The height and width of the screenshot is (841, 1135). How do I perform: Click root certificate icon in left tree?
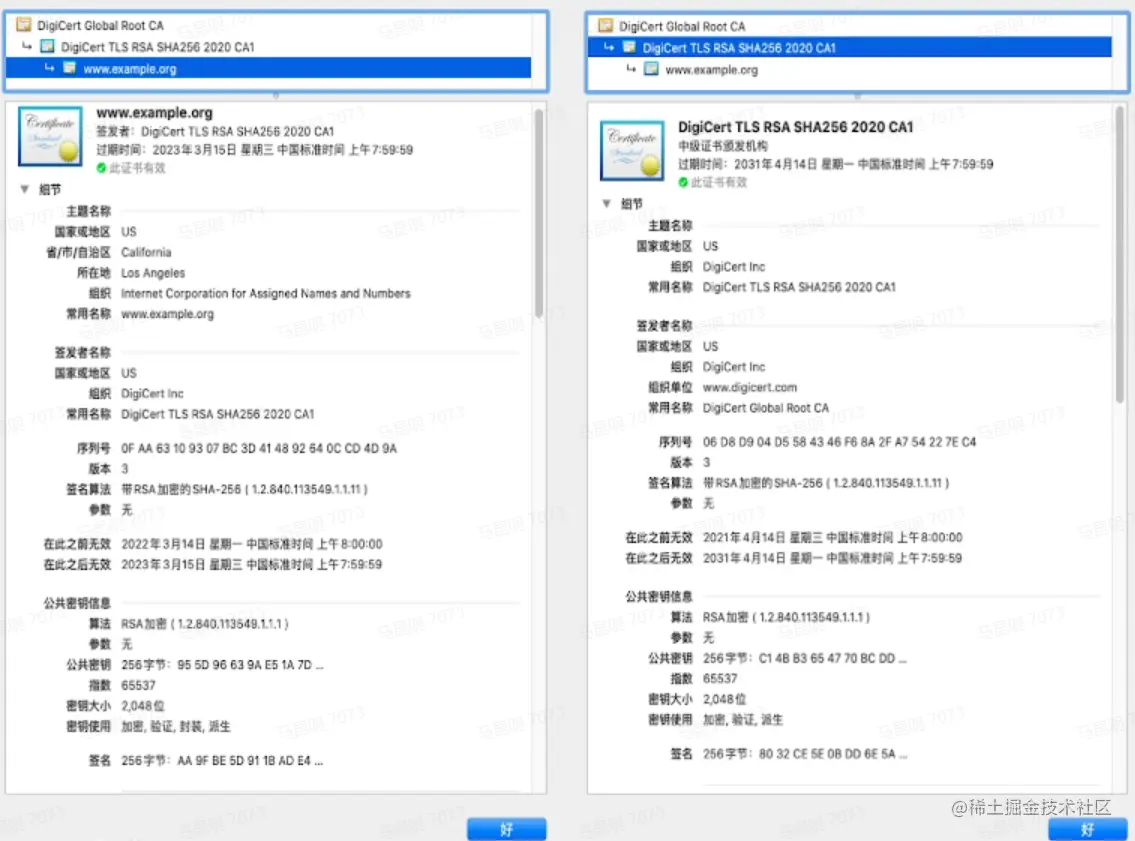(x=24, y=25)
